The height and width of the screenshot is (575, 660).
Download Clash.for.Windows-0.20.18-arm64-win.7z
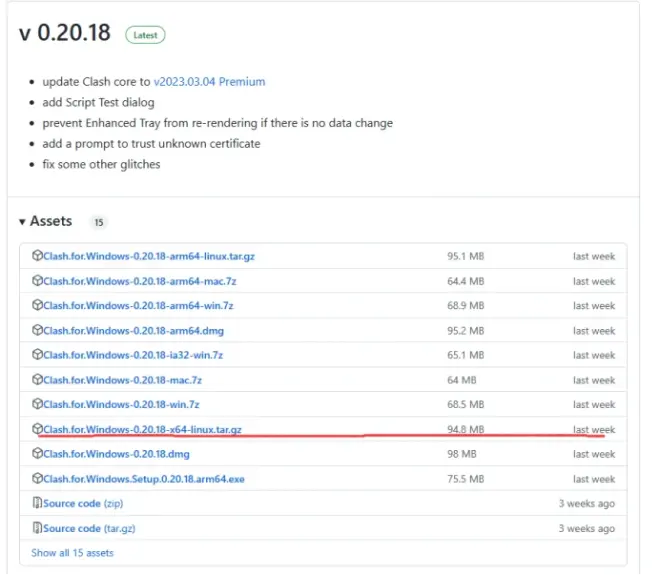(138, 306)
